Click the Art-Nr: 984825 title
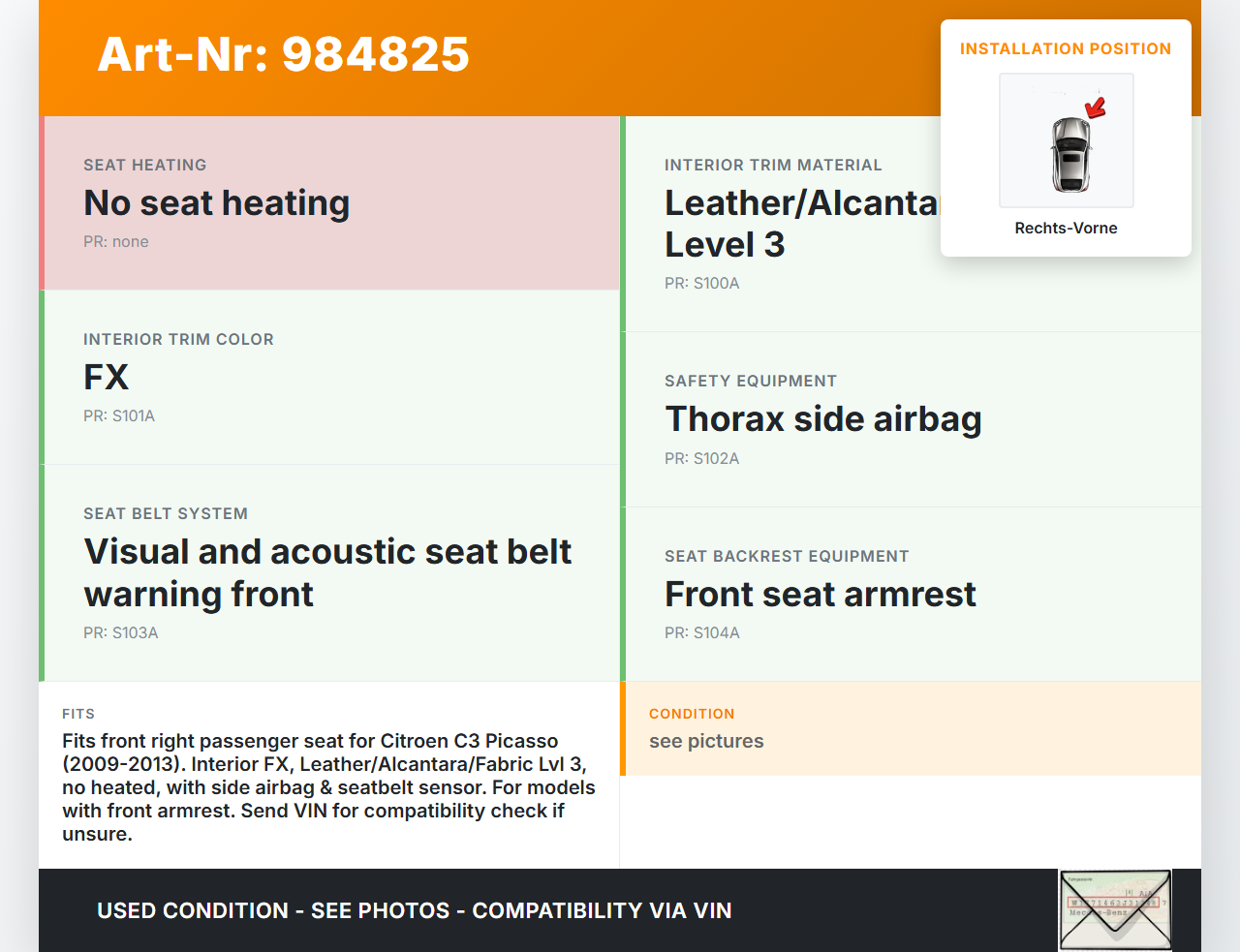The image size is (1240, 952). (283, 54)
